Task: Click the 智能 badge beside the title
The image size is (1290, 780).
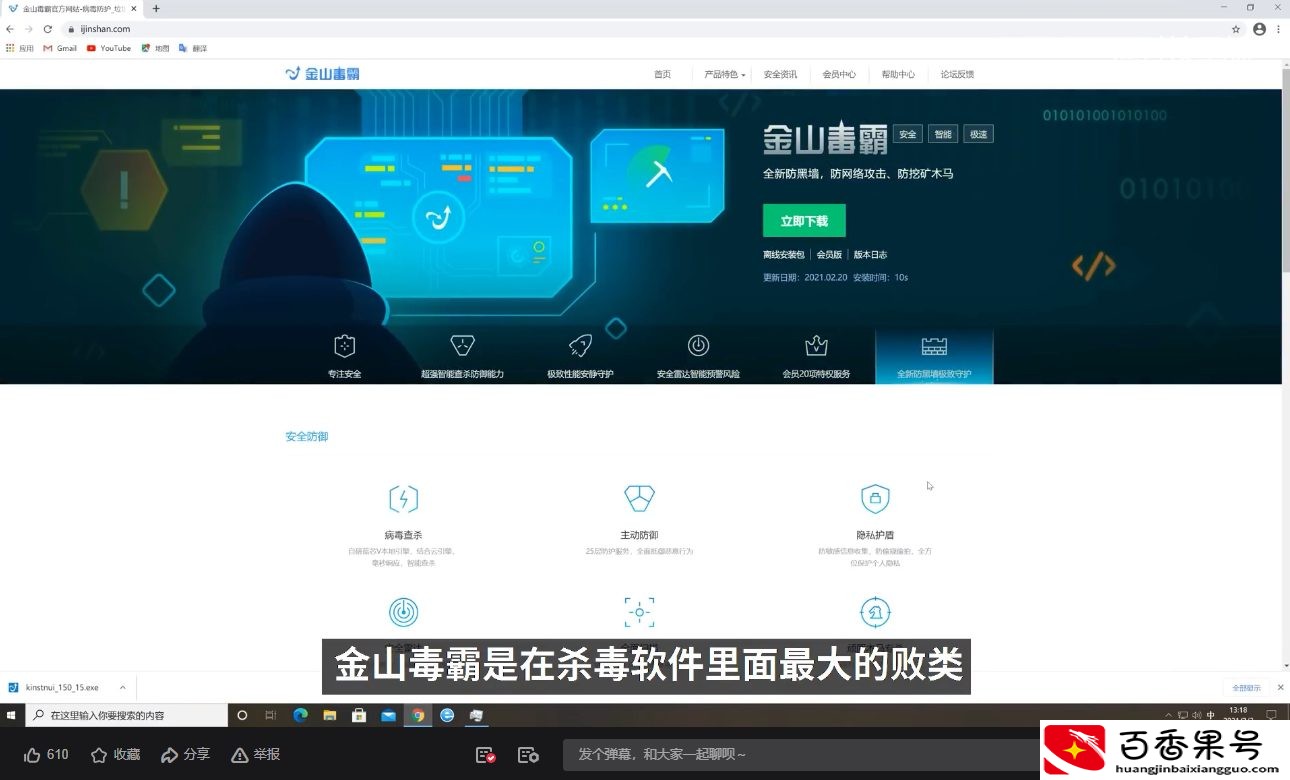Action: pyautogui.click(x=943, y=135)
